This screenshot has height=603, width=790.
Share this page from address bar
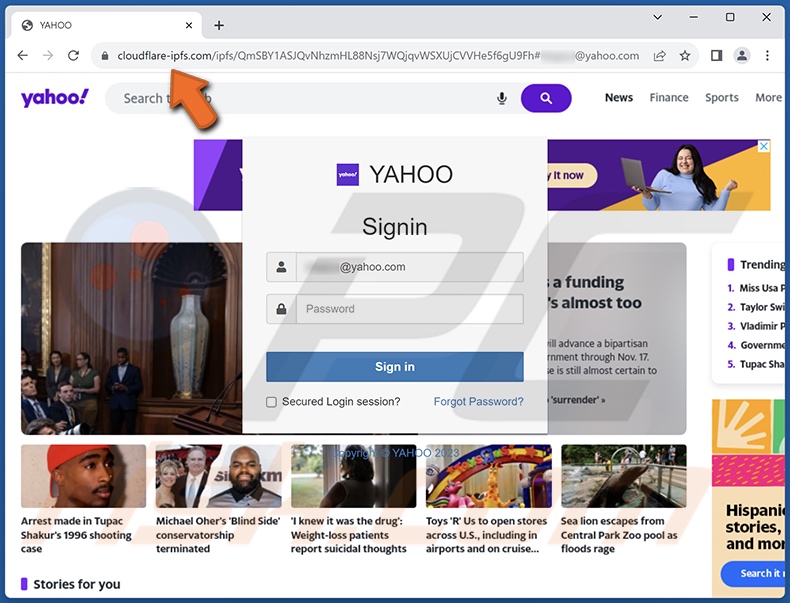660,55
